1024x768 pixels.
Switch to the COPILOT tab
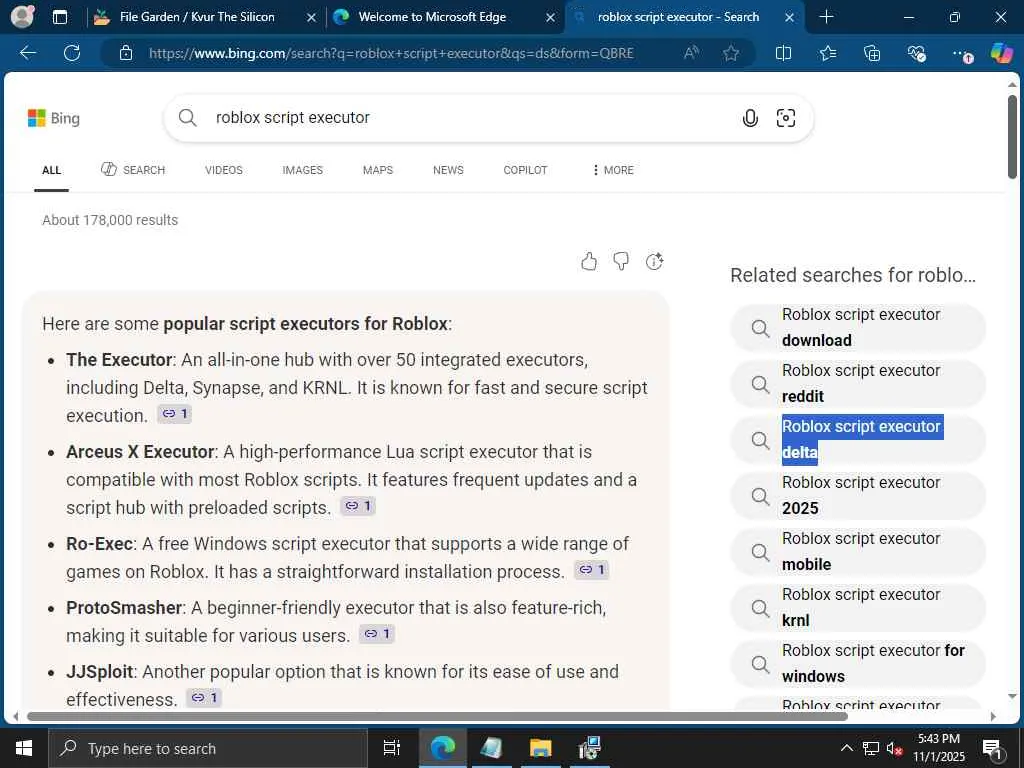(x=525, y=170)
